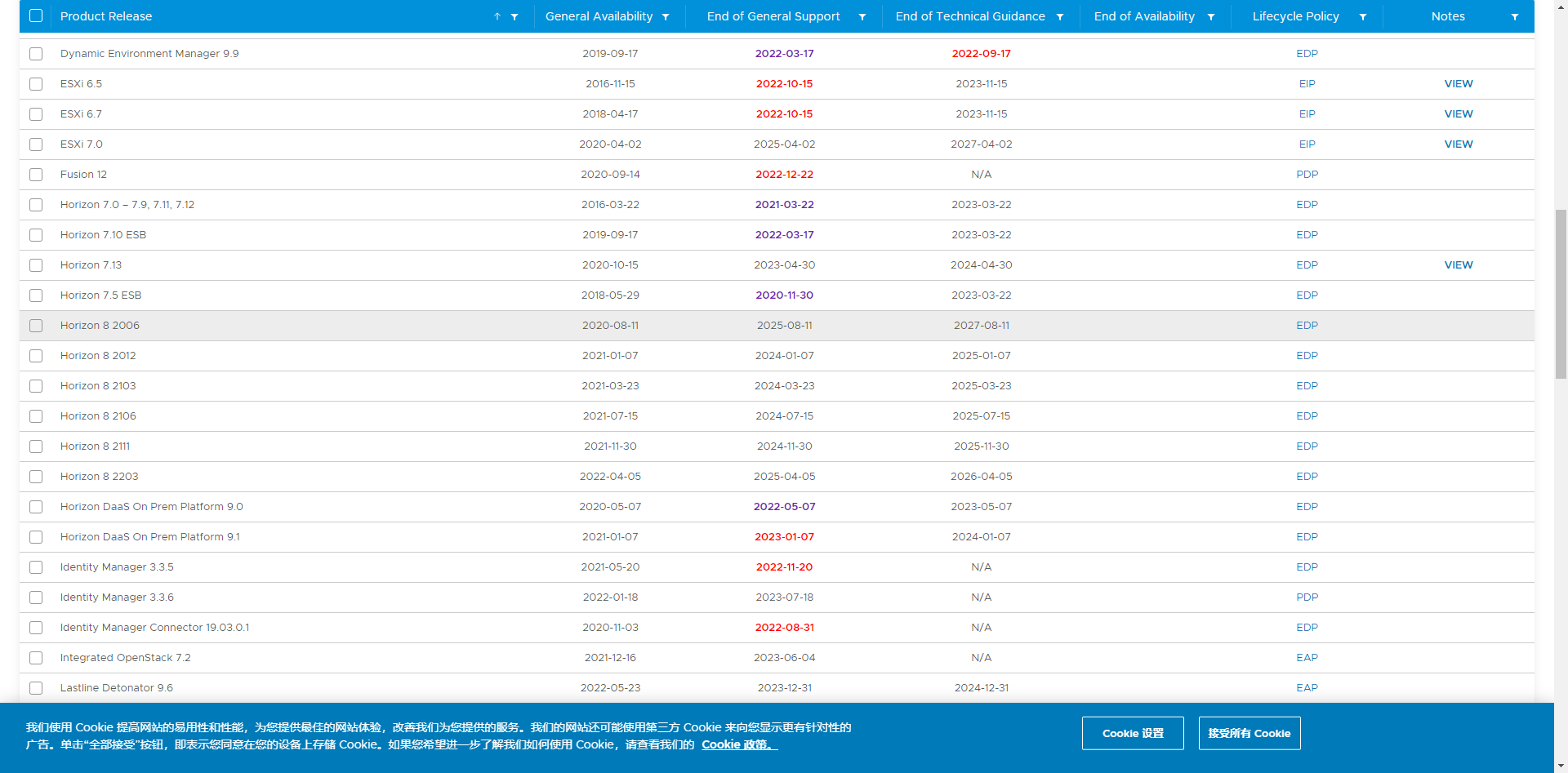
Task: Select the Fusion 12 row checkbox
Action: (x=36, y=175)
